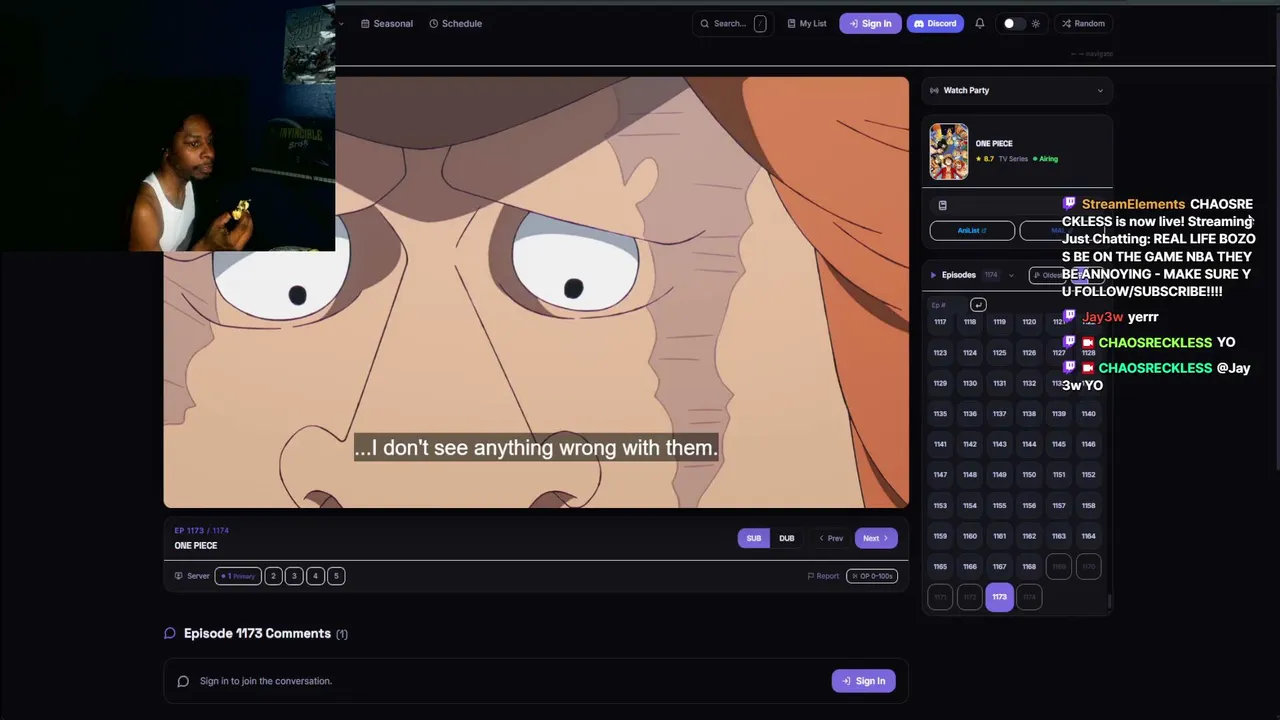Go to the Prev episode
1280x720 pixels.
tap(831, 538)
